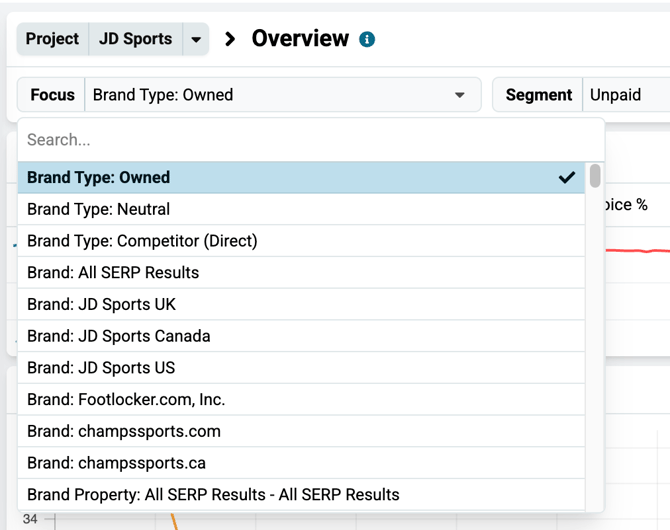Open the JD Sports project dropdown arrow
This screenshot has height=530, width=670.
point(196,39)
